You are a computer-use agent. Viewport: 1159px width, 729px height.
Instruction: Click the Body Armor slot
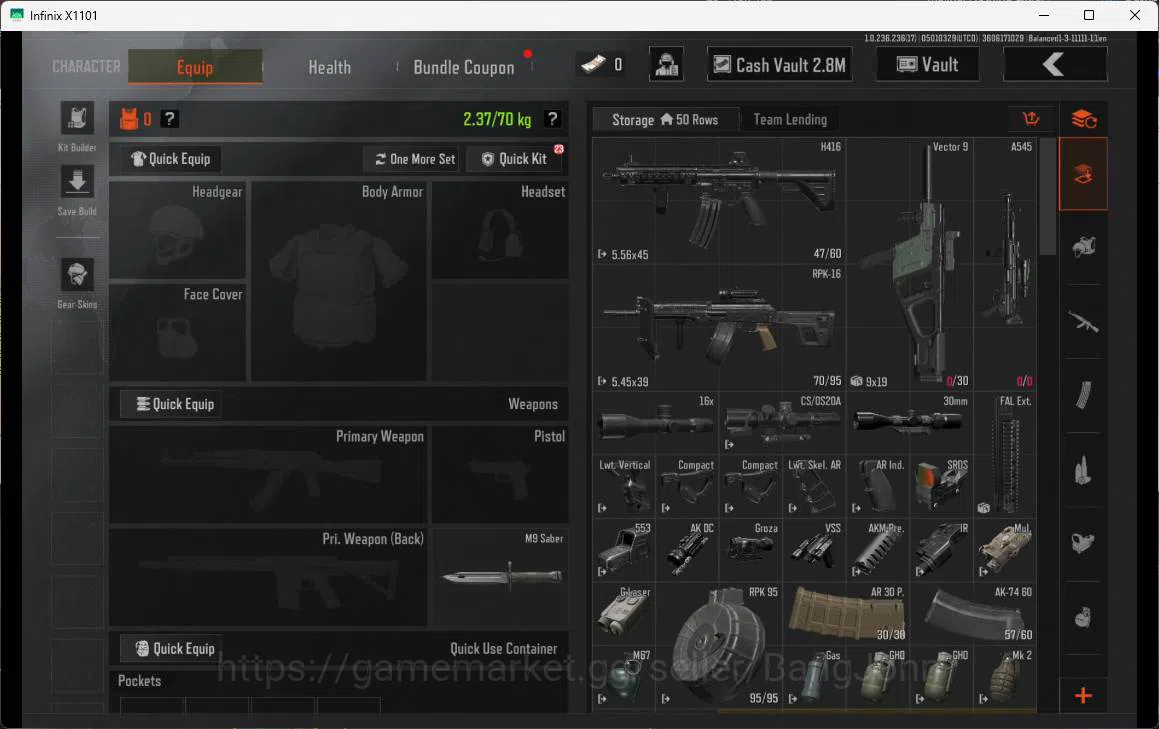click(x=339, y=281)
